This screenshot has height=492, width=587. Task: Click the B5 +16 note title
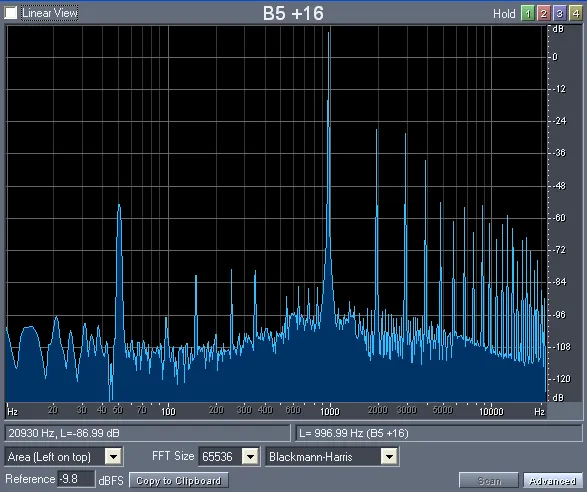(x=293, y=13)
